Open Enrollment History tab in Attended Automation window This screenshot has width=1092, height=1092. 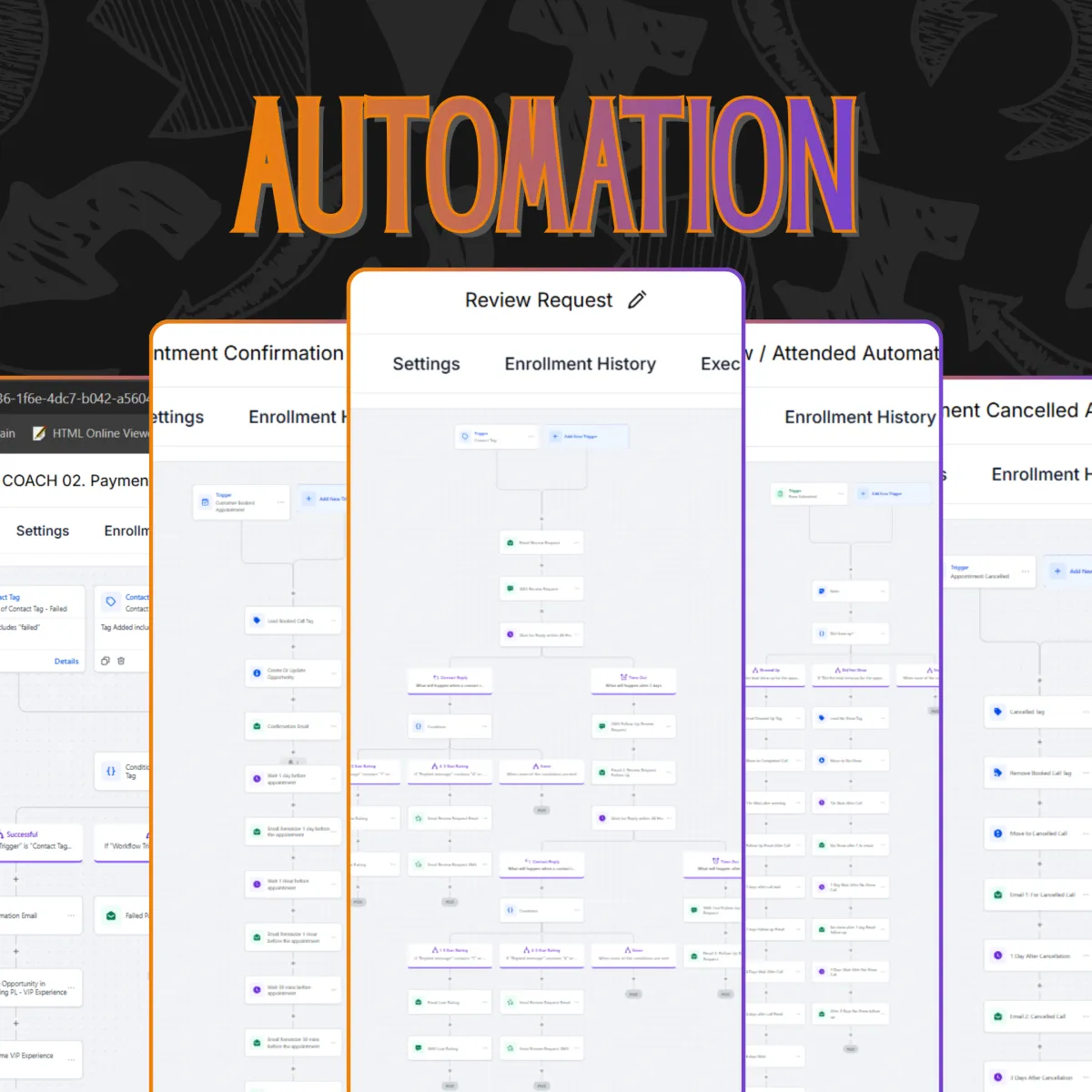(860, 417)
